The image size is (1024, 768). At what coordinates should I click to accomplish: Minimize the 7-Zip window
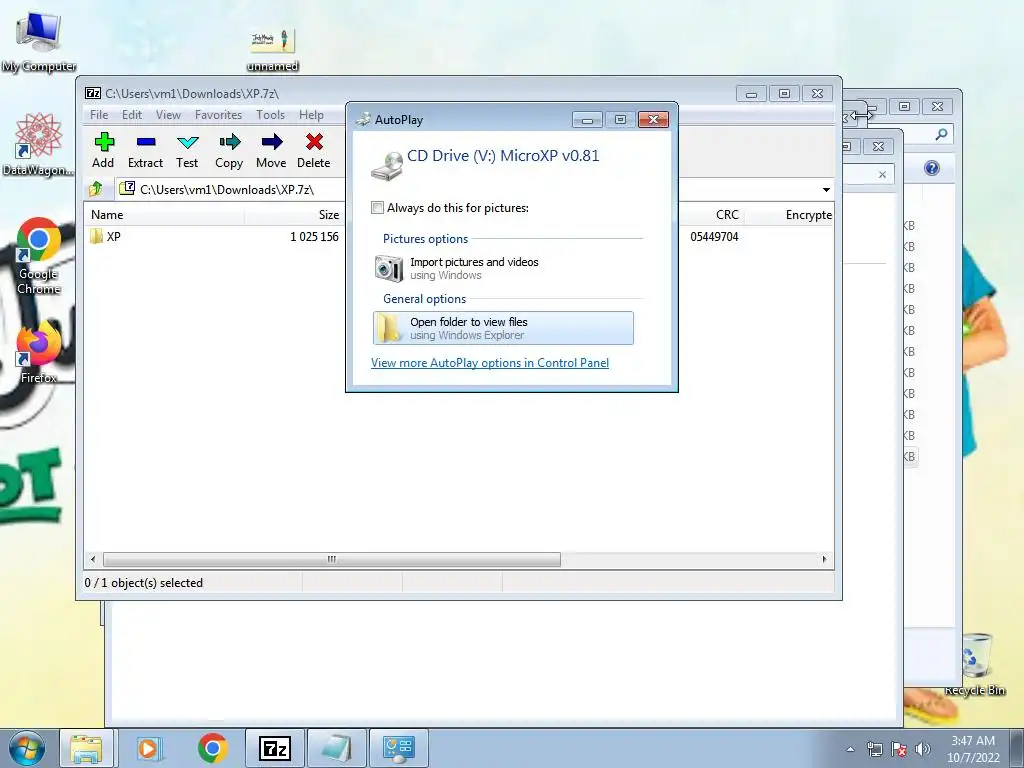[752, 93]
